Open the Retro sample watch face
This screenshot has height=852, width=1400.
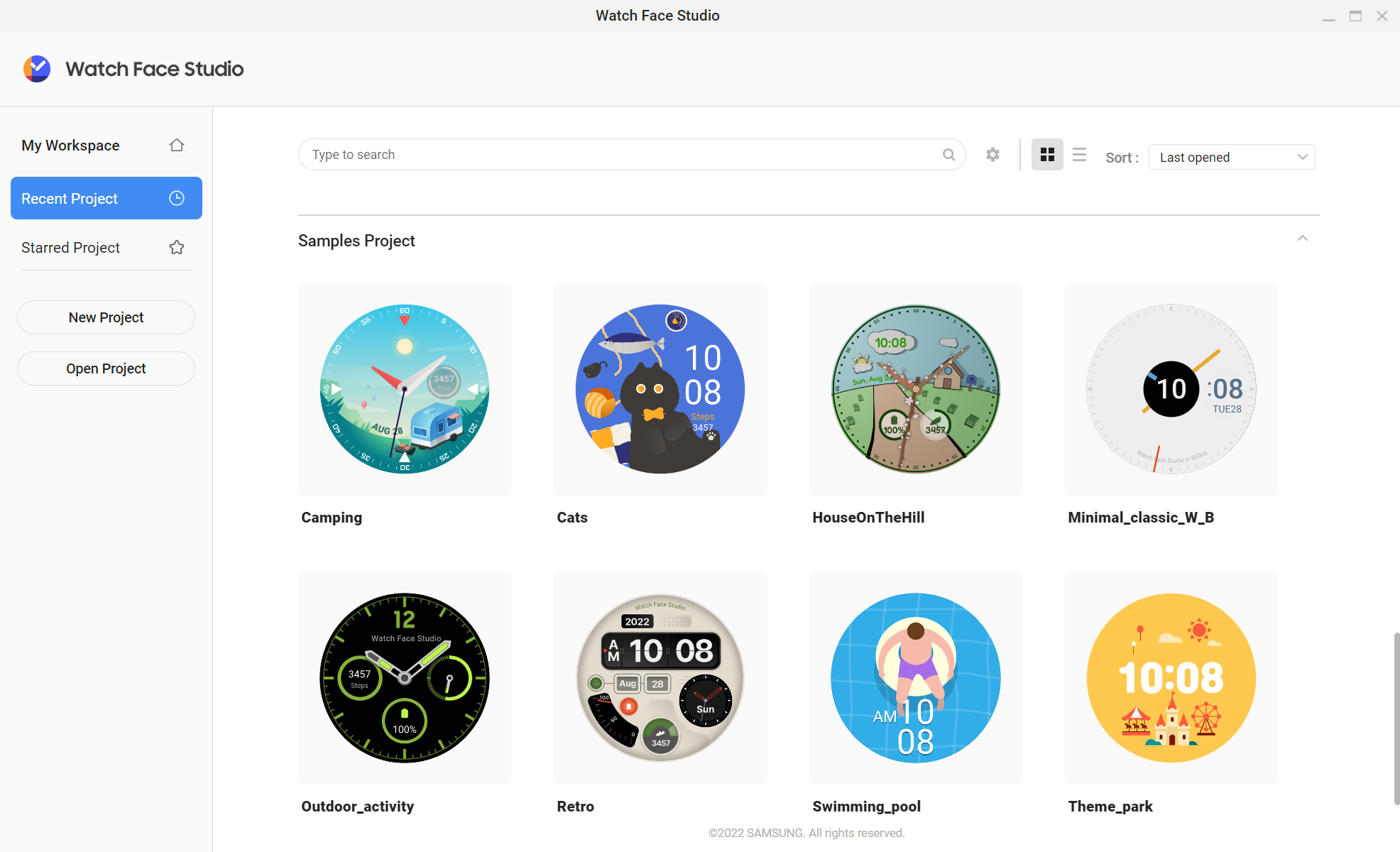click(x=660, y=678)
